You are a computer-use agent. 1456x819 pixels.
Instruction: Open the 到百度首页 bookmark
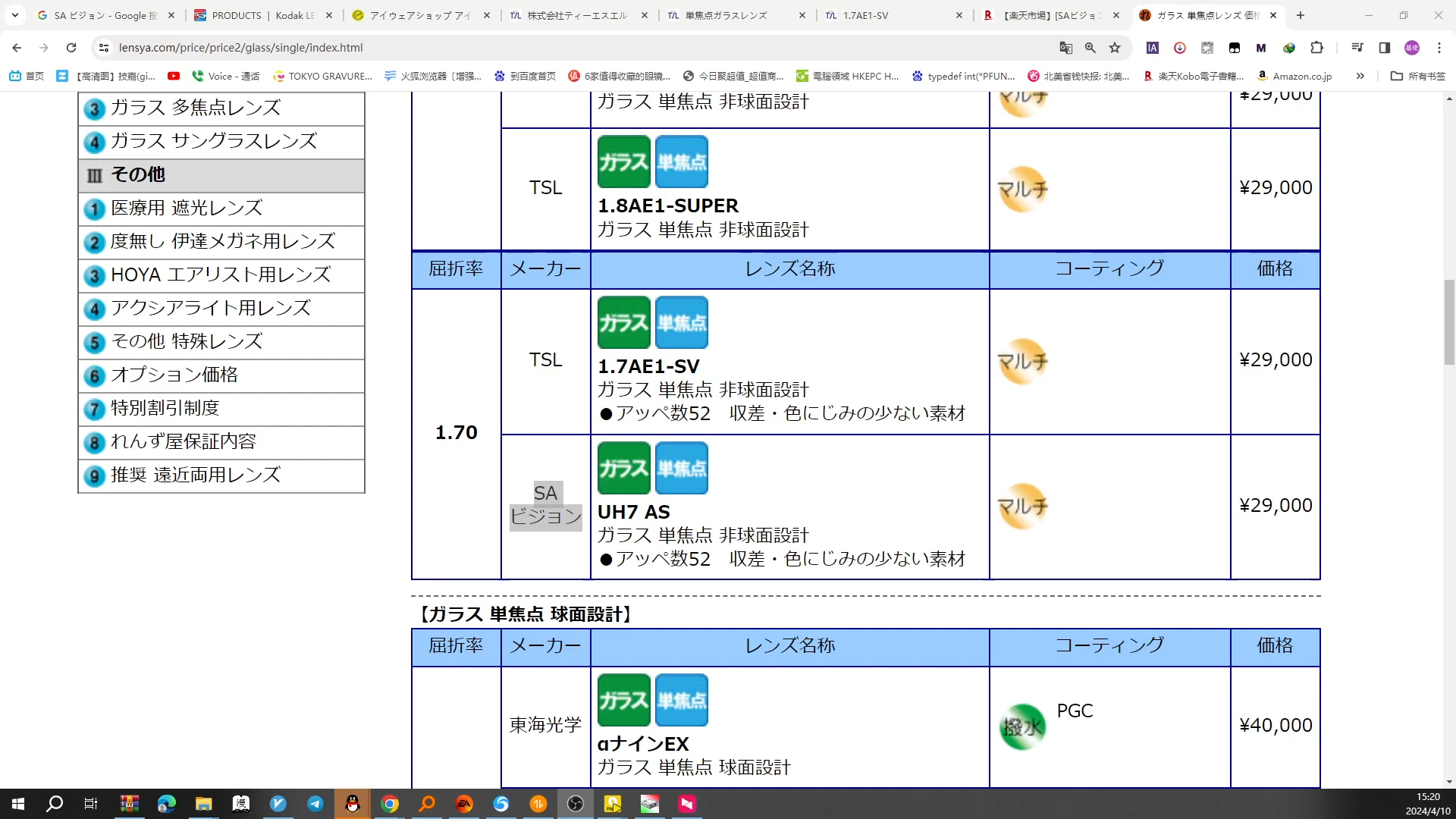point(525,76)
